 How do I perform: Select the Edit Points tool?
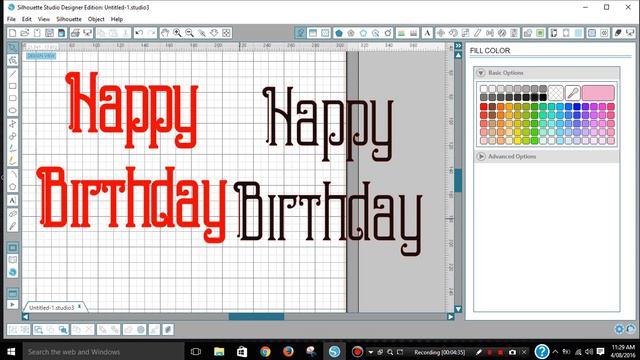click(13, 60)
